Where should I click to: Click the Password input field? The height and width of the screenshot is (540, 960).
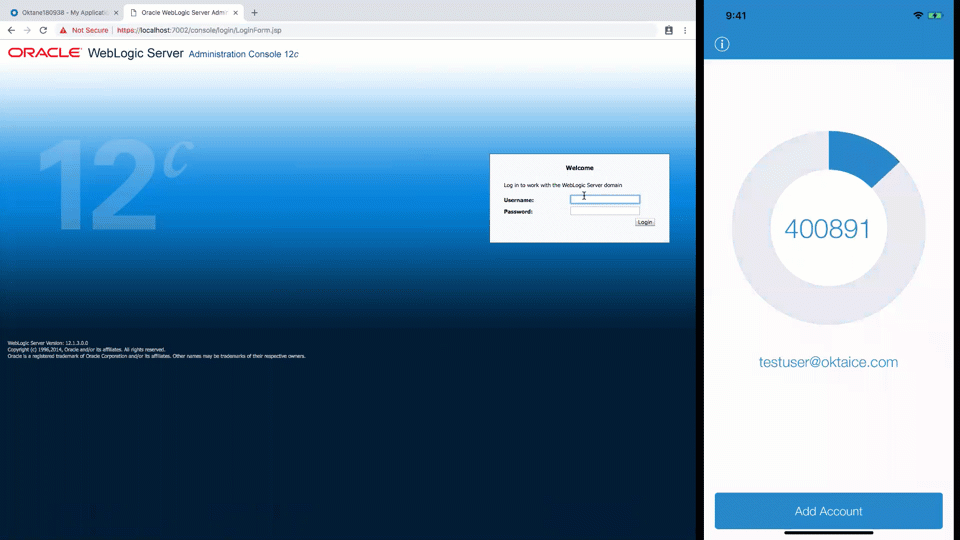pos(605,211)
